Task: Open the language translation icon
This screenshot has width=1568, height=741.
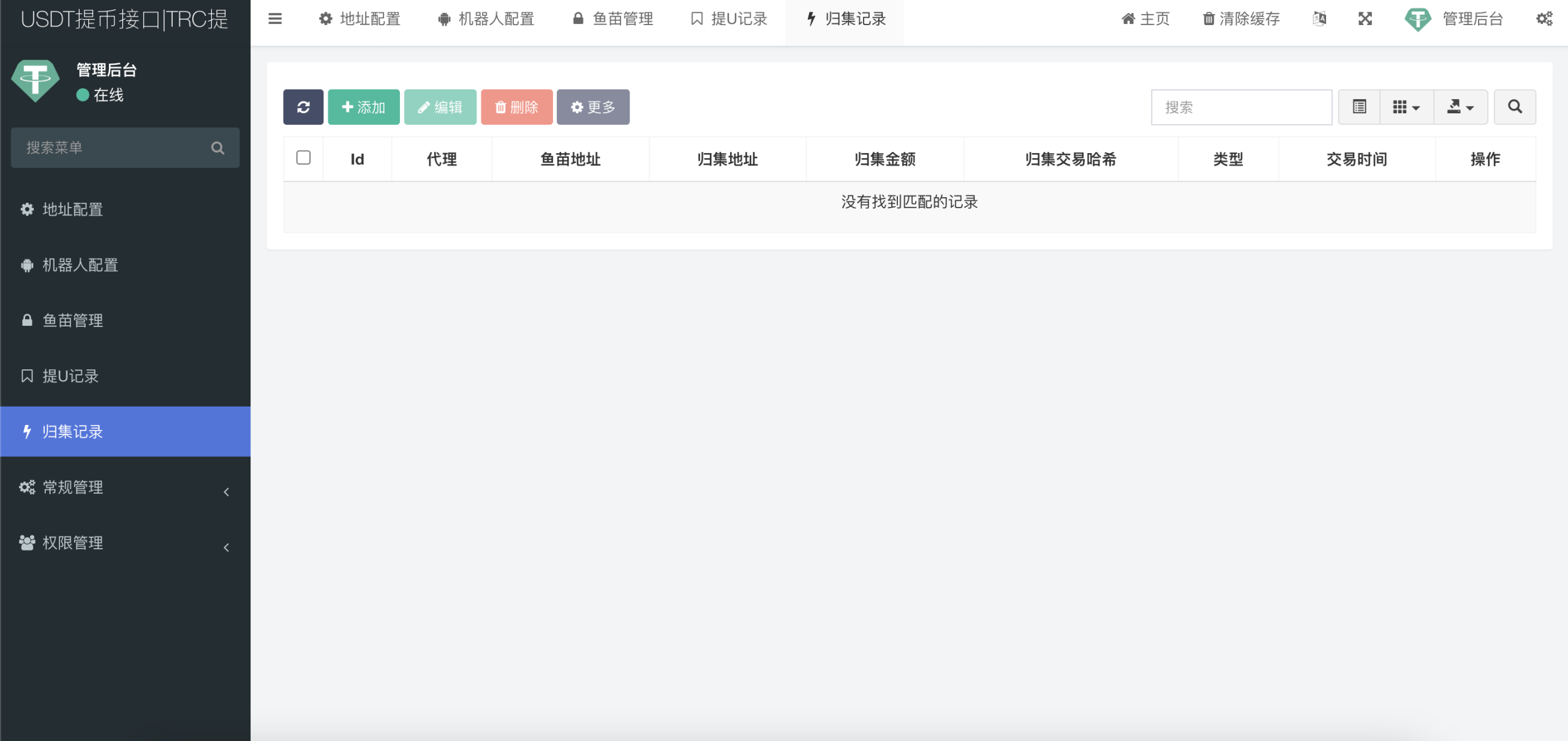Action: pyautogui.click(x=1319, y=19)
